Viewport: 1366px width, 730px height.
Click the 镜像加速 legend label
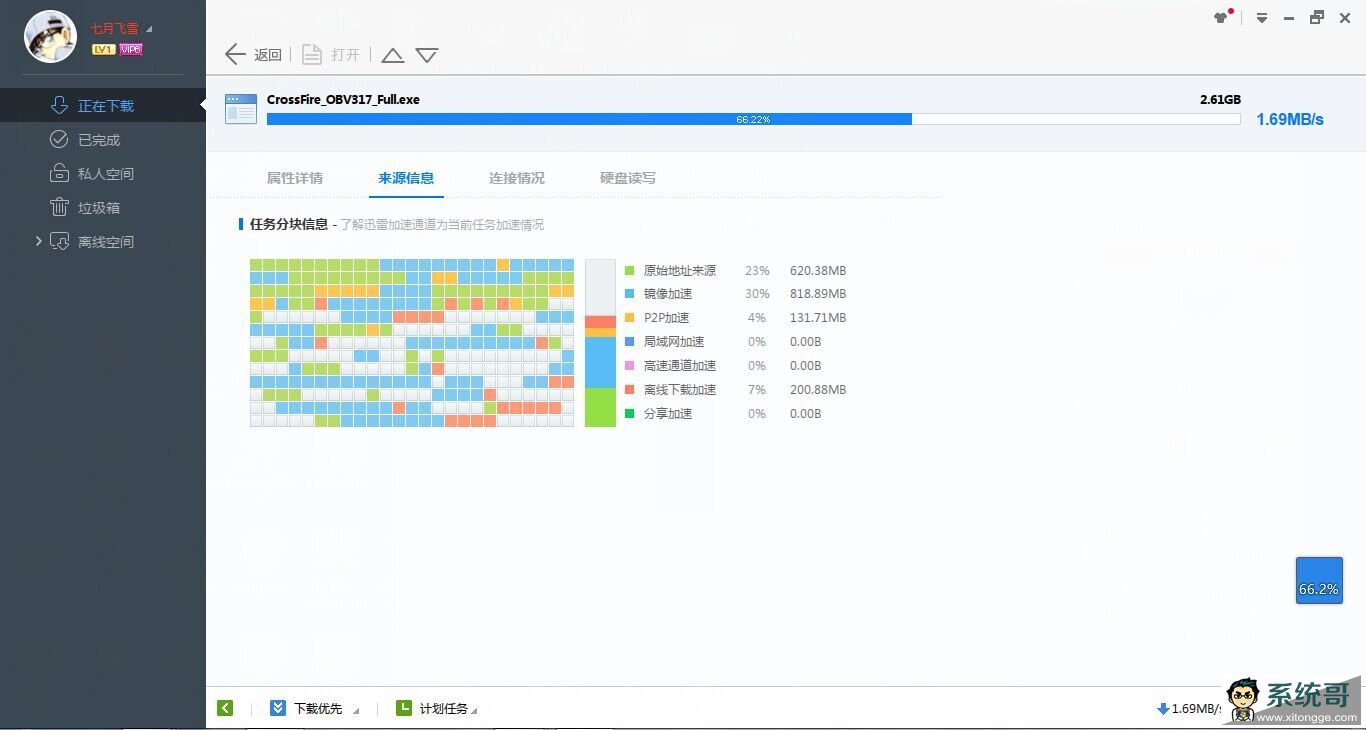668,294
